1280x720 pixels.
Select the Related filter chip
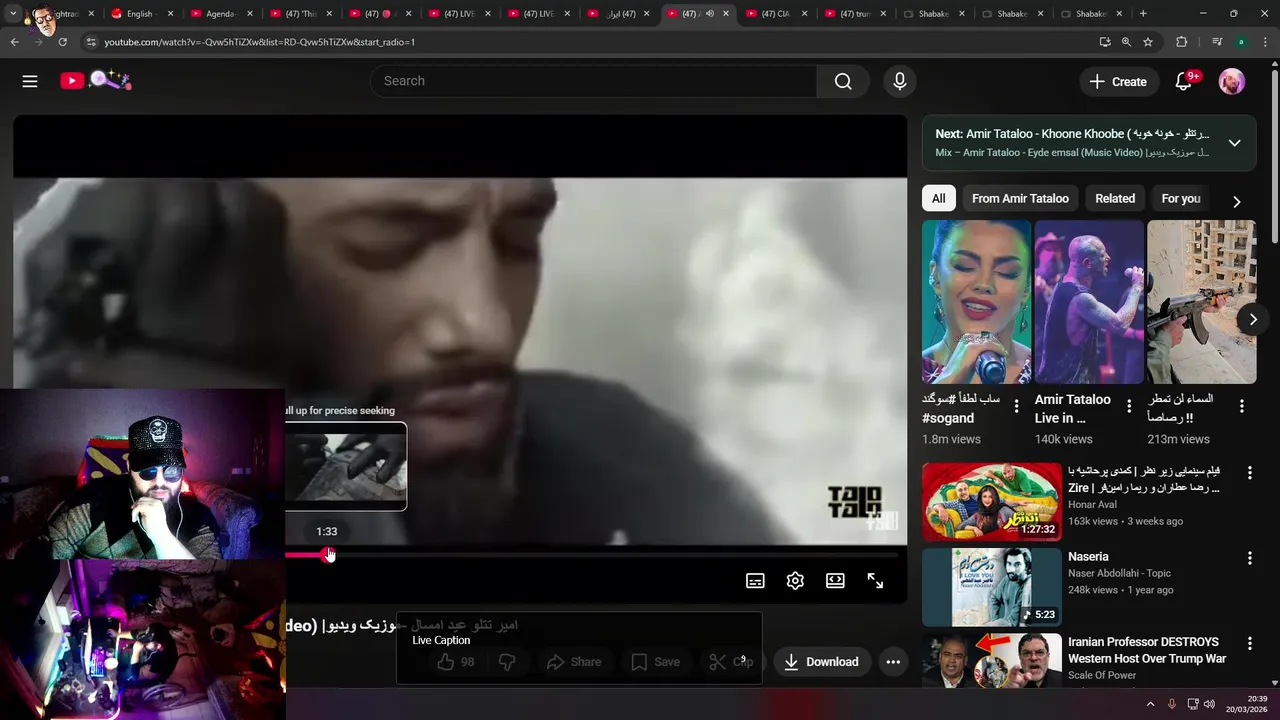1115,198
